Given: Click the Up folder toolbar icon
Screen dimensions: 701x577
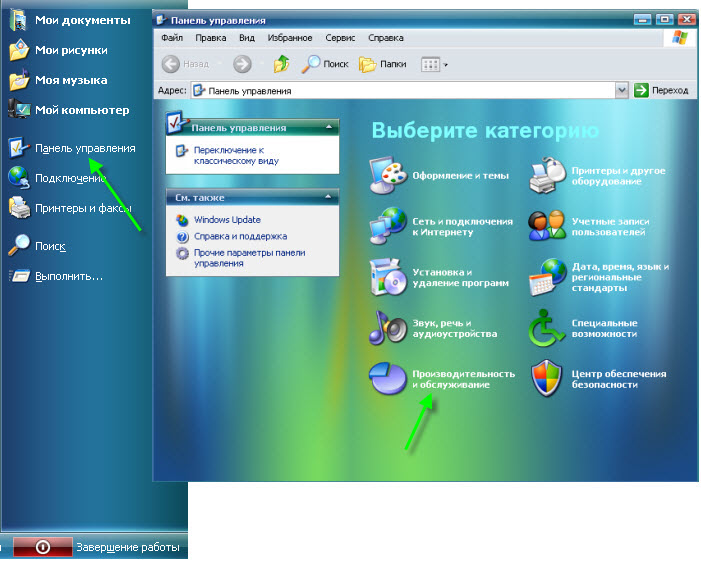Looking at the screenshot, I should point(282,64).
